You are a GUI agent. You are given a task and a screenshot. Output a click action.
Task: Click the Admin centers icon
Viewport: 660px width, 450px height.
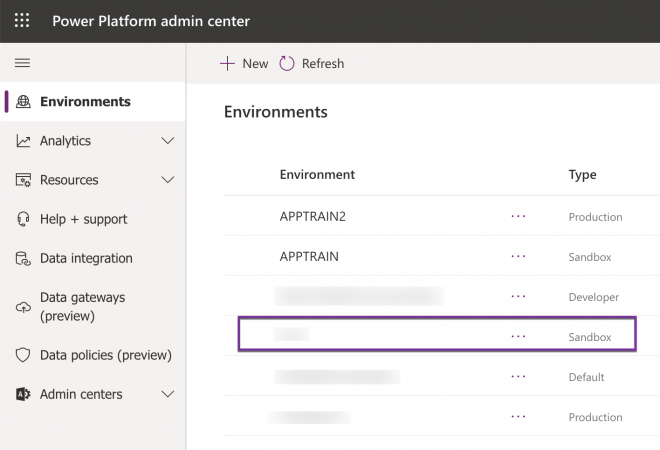pos(23,394)
